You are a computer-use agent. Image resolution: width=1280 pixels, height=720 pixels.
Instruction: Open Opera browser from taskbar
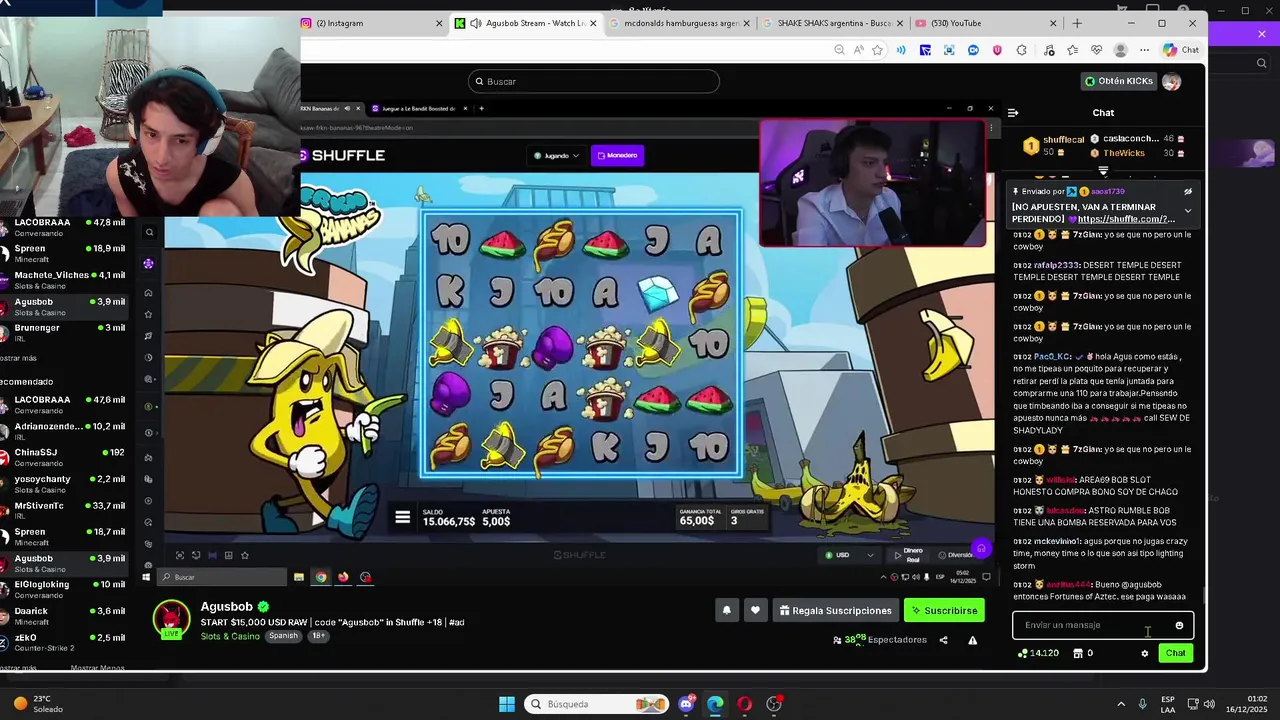click(744, 704)
